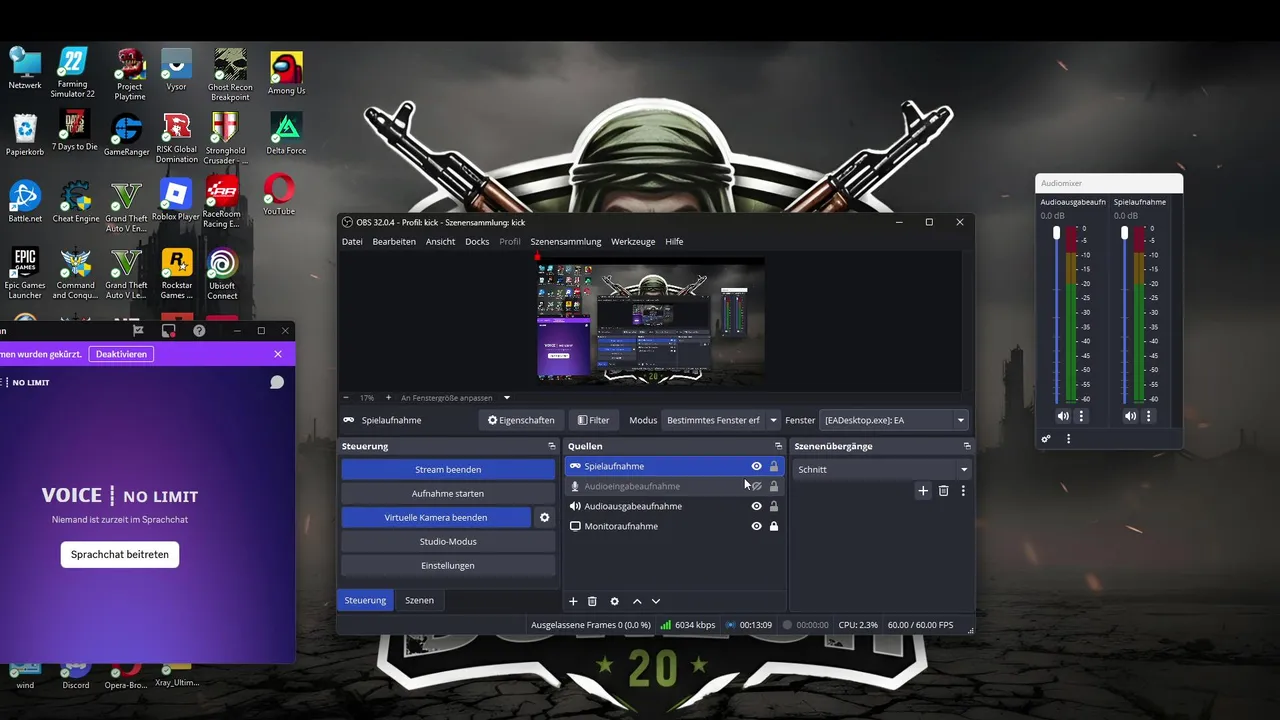The width and height of the screenshot is (1280, 720).
Task: Adjust Audioausgabeaufnahme volume slider in Audiomixer
Action: (x=1056, y=233)
